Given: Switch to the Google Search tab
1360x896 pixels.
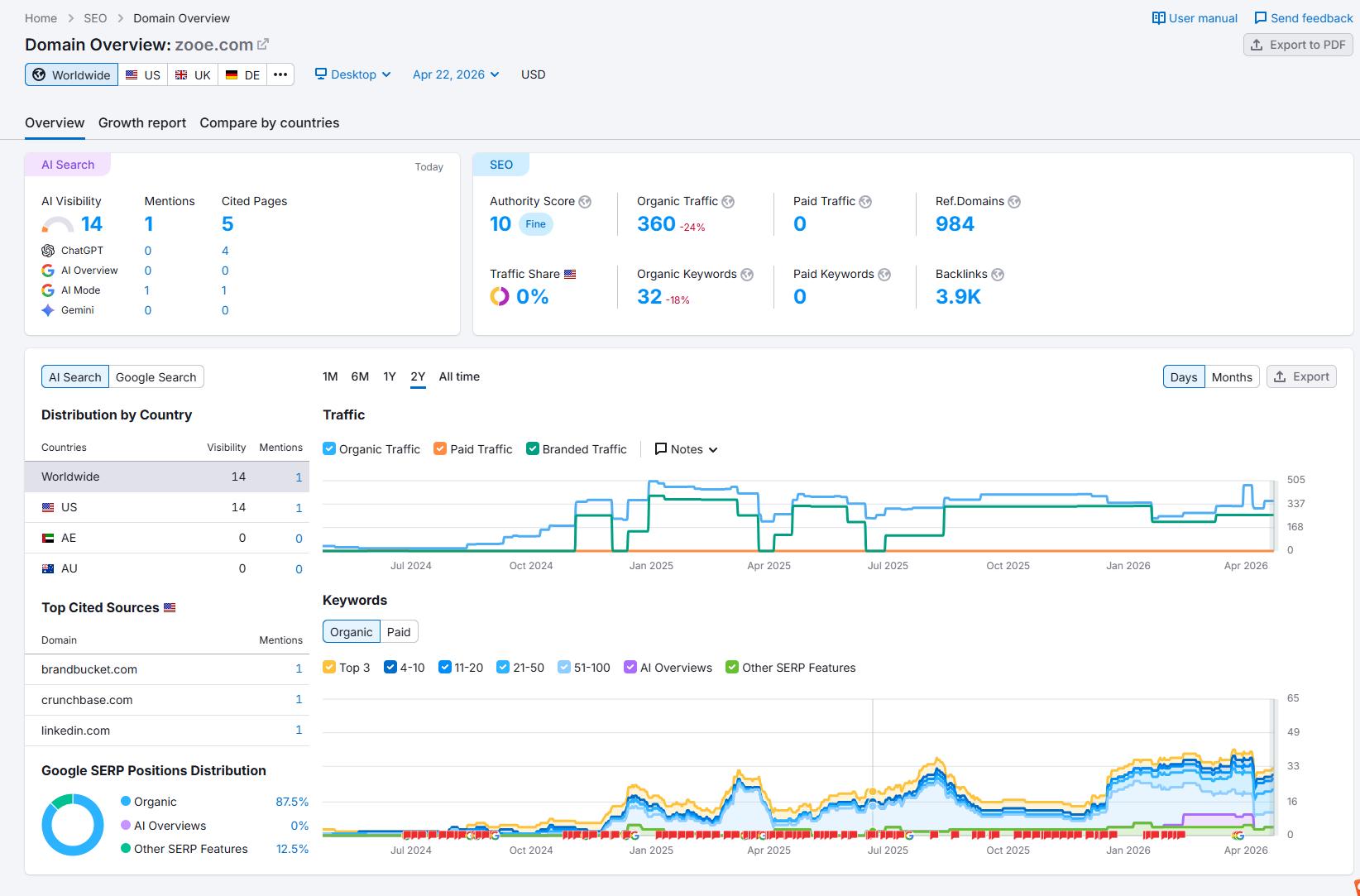Looking at the screenshot, I should [156, 377].
